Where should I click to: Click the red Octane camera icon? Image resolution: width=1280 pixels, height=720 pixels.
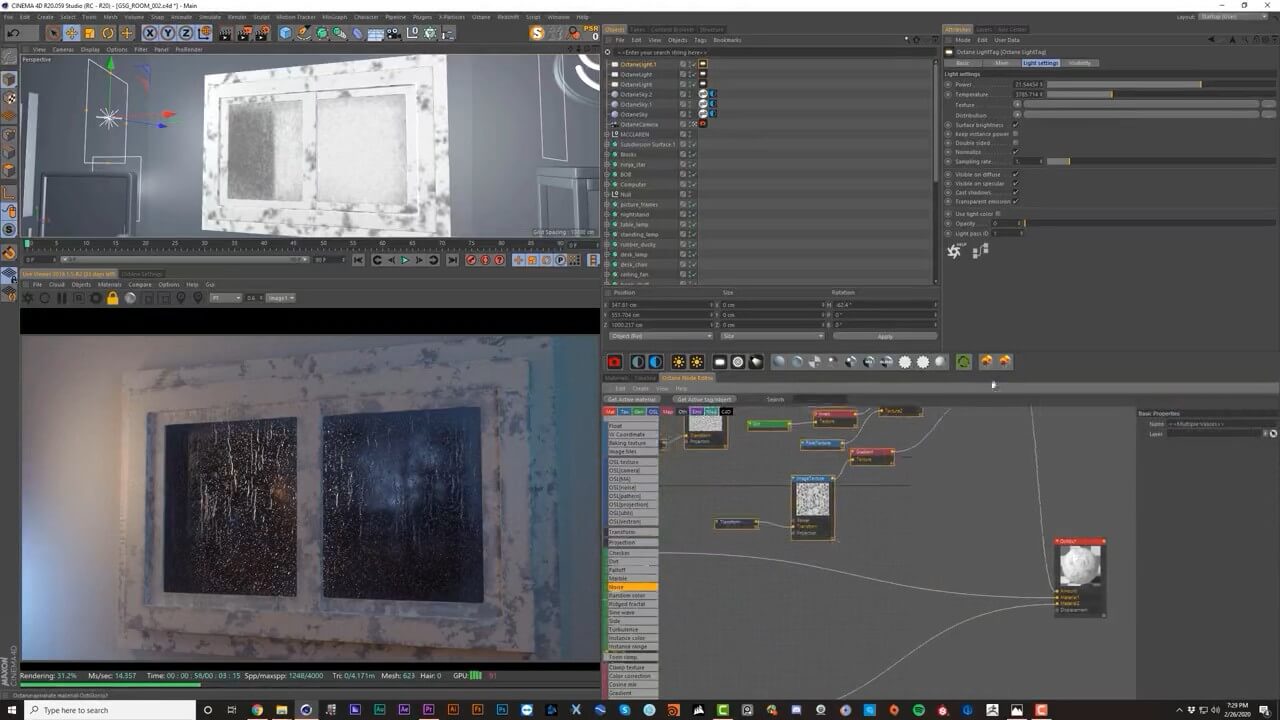(x=614, y=362)
